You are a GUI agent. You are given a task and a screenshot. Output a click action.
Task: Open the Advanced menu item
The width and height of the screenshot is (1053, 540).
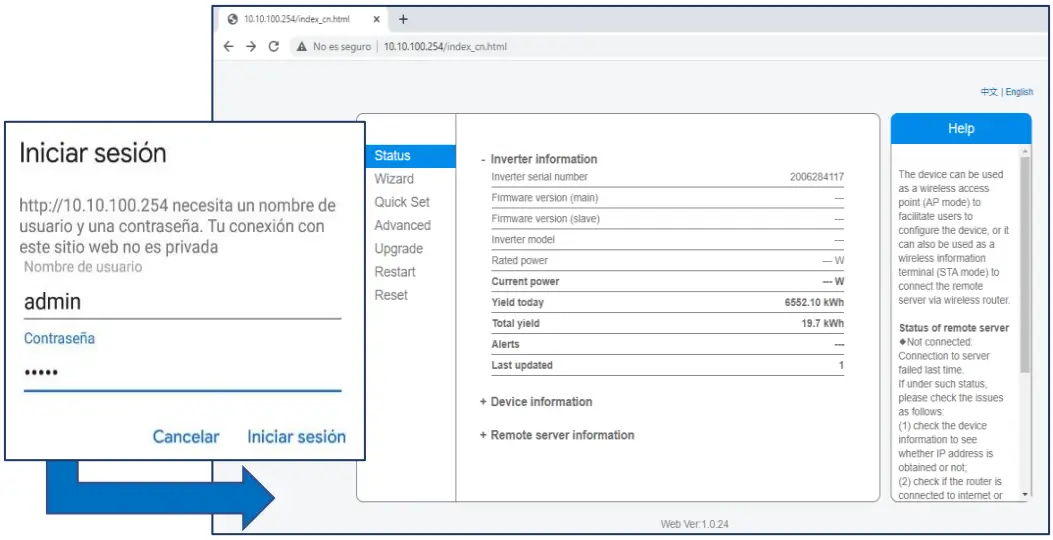coord(402,226)
